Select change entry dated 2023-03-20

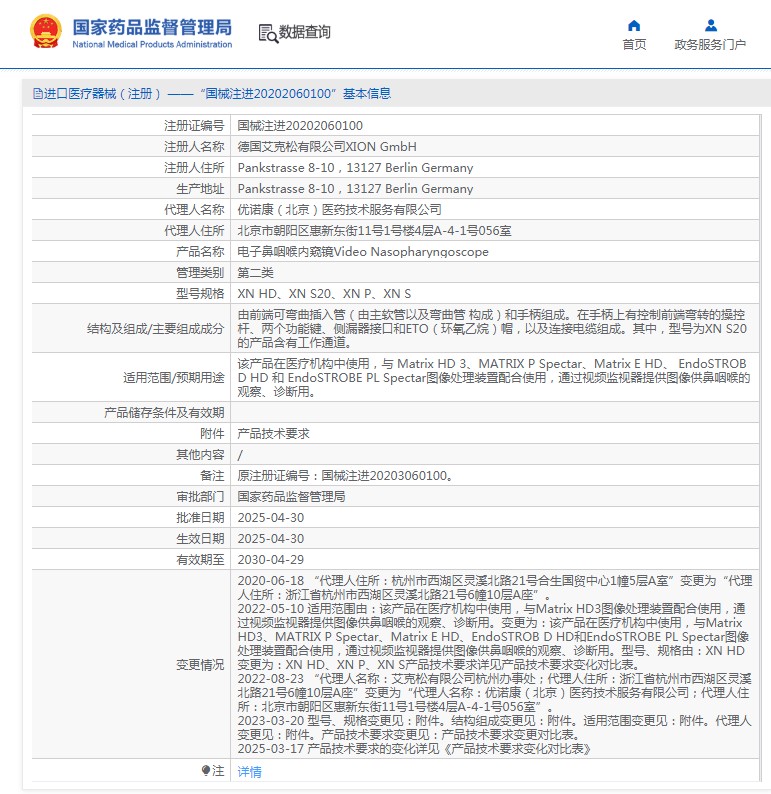(x=495, y=728)
